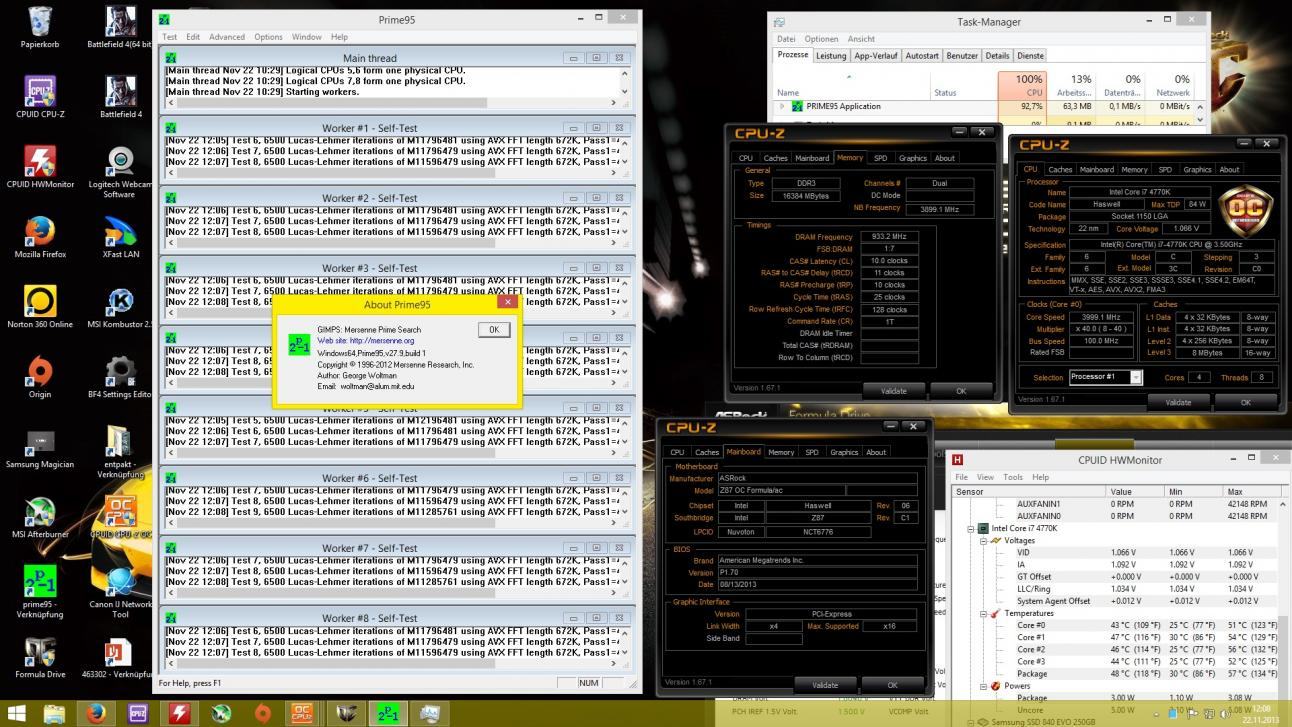Collapse the Powers node in HWMonitor
This screenshot has width=1292, height=727.
pyautogui.click(x=983, y=686)
